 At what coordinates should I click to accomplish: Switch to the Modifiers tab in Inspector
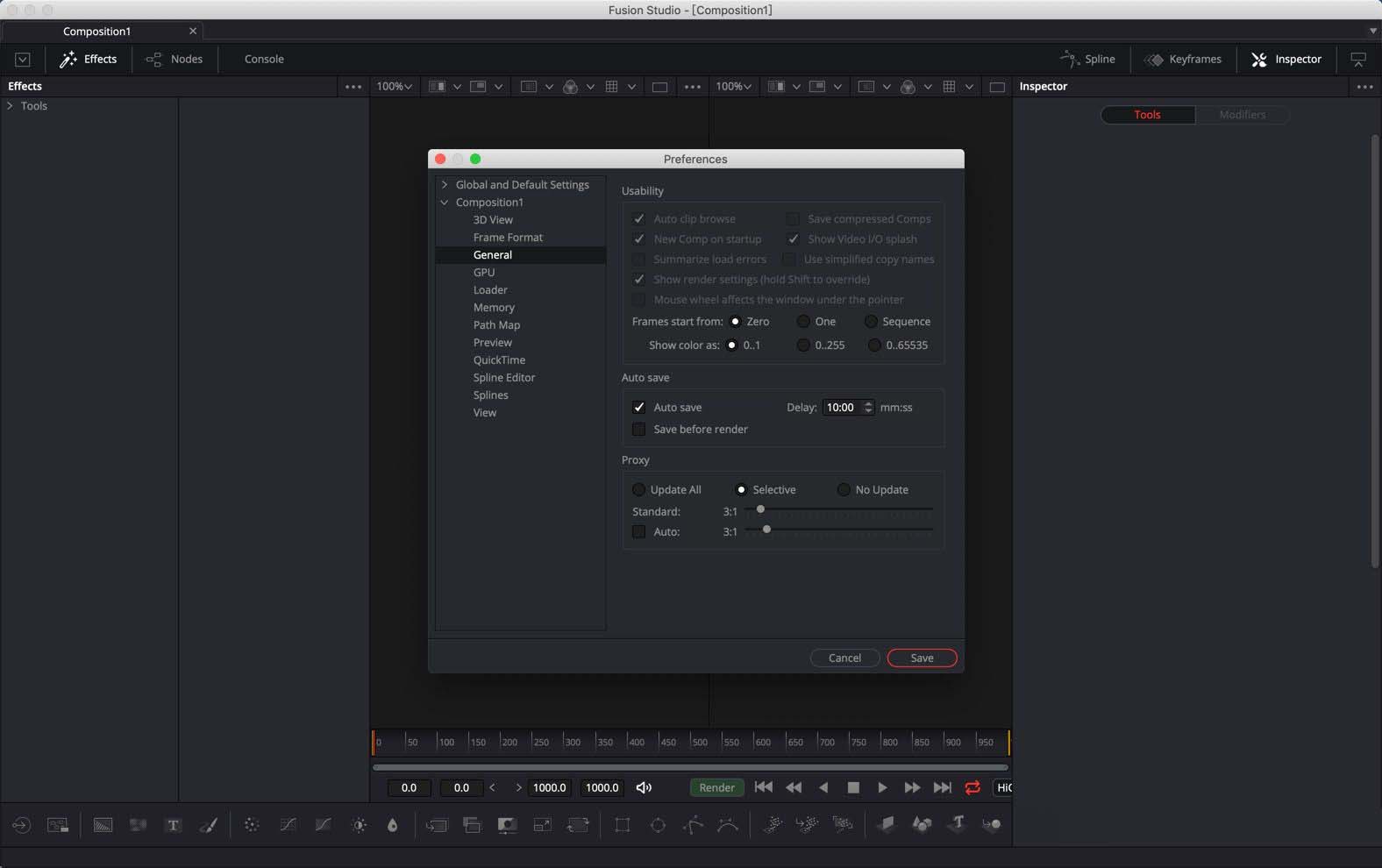1242,115
